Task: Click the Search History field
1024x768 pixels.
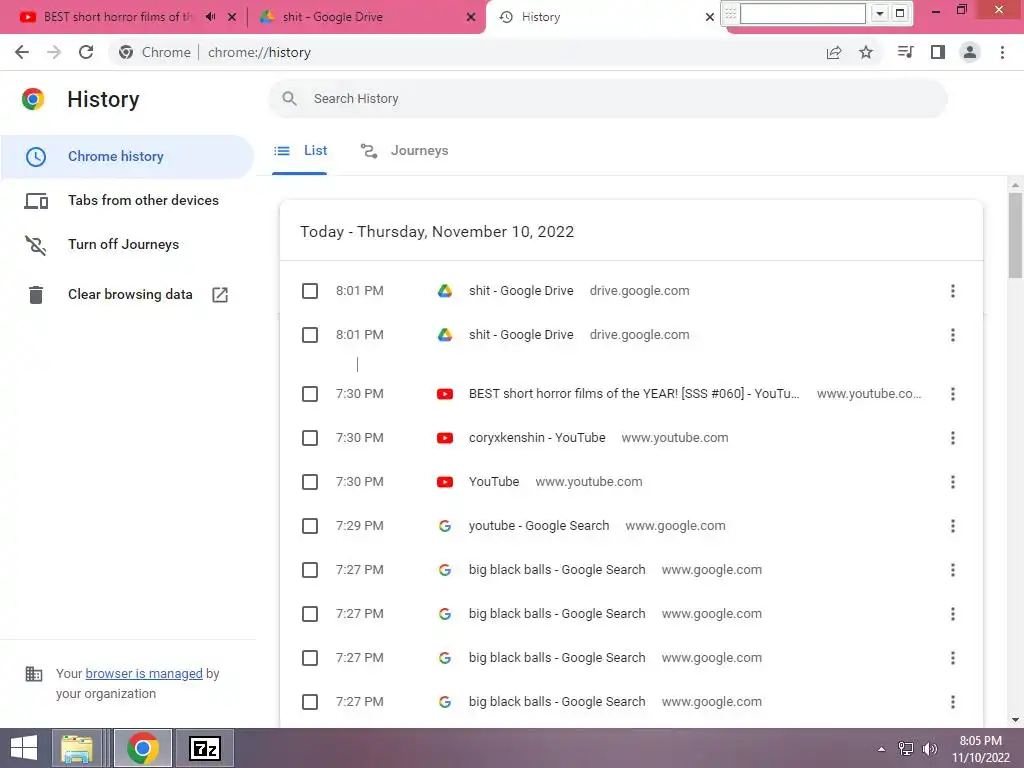Action: point(607,99)
